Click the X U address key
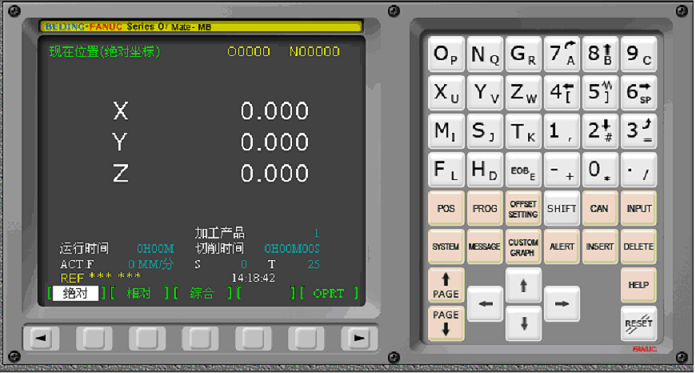The height and width of the screenshot is (373, 695). (446, 93)
